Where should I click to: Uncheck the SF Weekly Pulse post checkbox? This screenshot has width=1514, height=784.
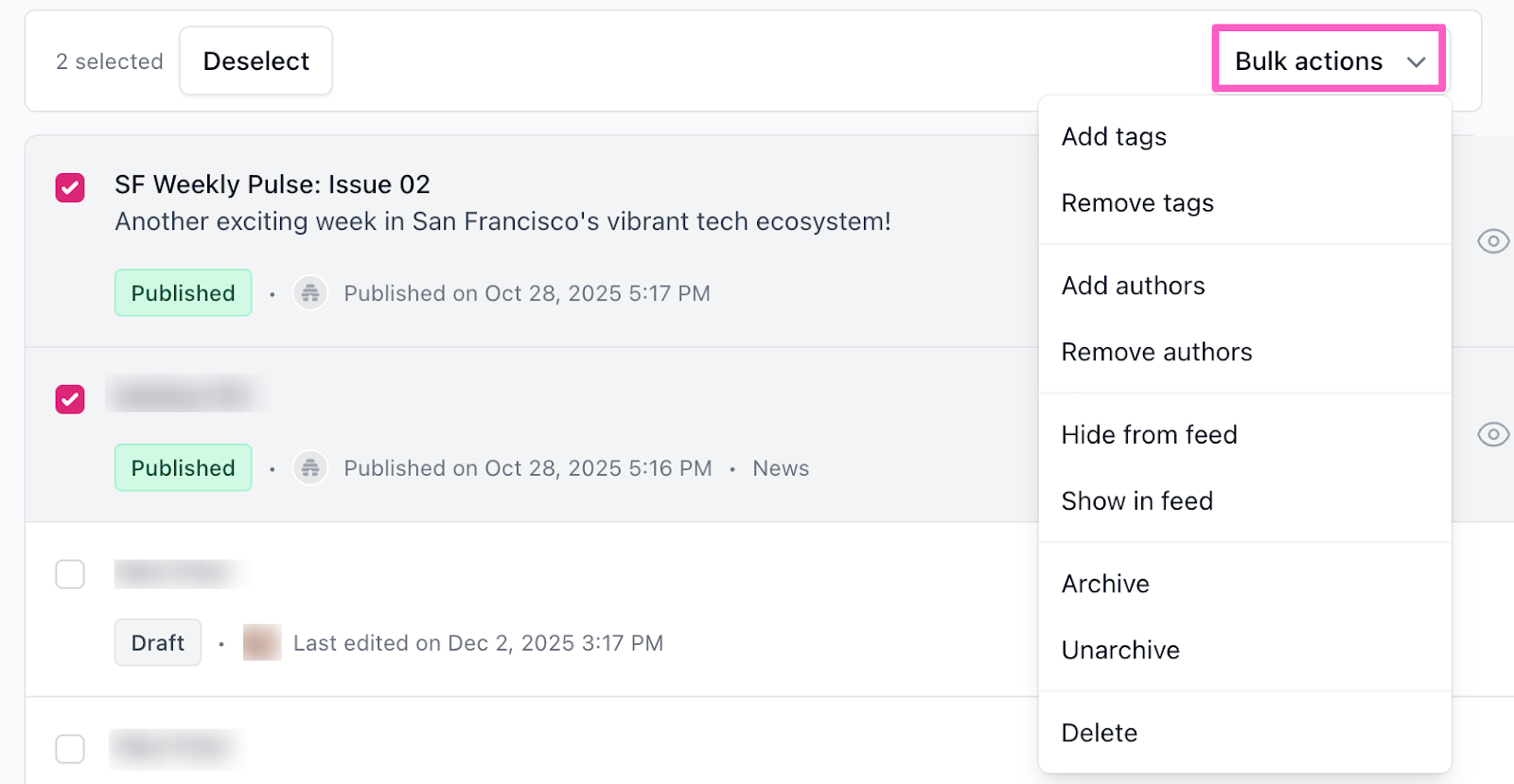coord(70,187)
